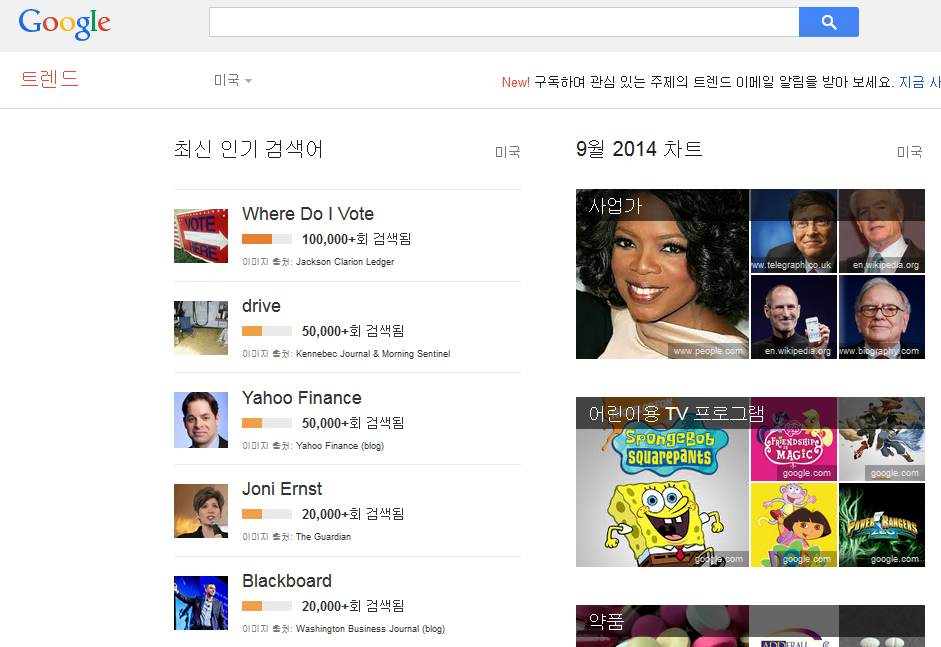Open the red 트렌드 title link
The height and width of the screenshot is (647, 941).
tap(49, 79)
